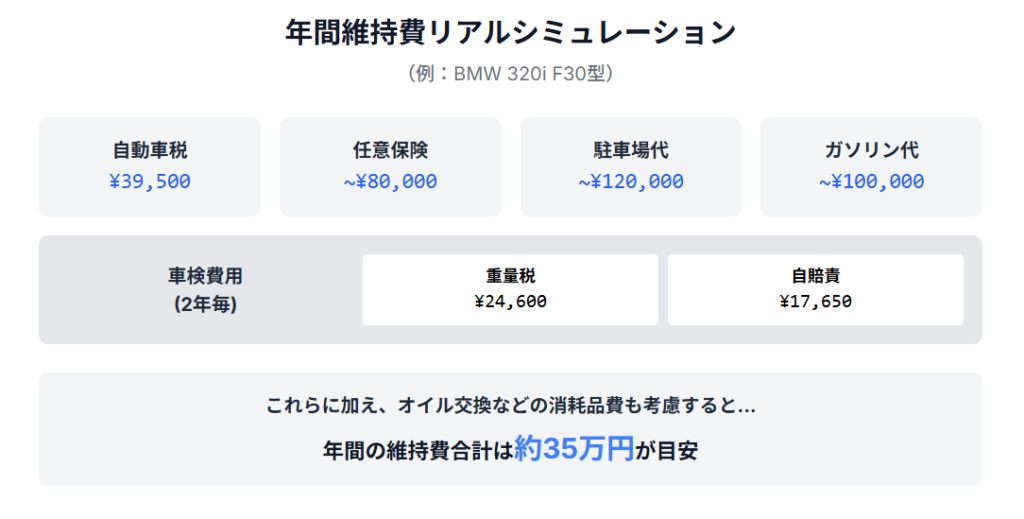Click the ¥24,600 weight tax value
Image resolution: width=1024 pixels, height=519 pixels.
[x=510, y=302]
